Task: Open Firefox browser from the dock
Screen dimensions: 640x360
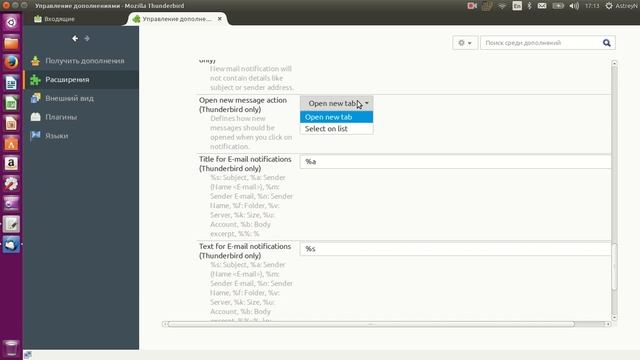Action: pyautogui.click(x=11, y=62)
